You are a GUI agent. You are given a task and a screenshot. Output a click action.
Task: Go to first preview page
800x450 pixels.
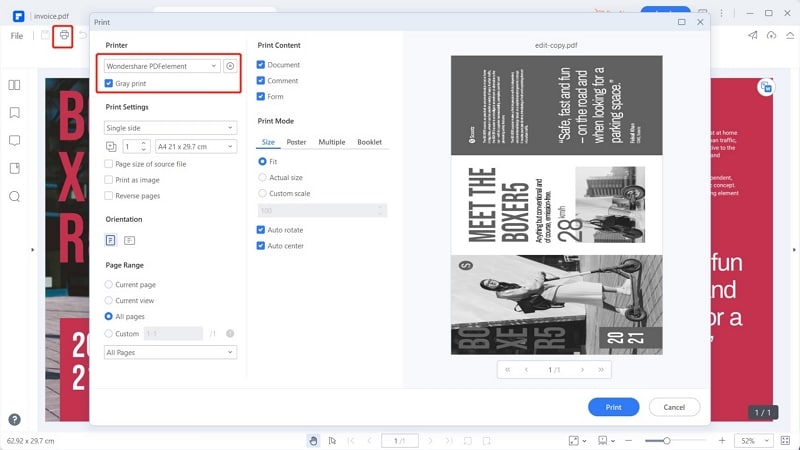507,369
